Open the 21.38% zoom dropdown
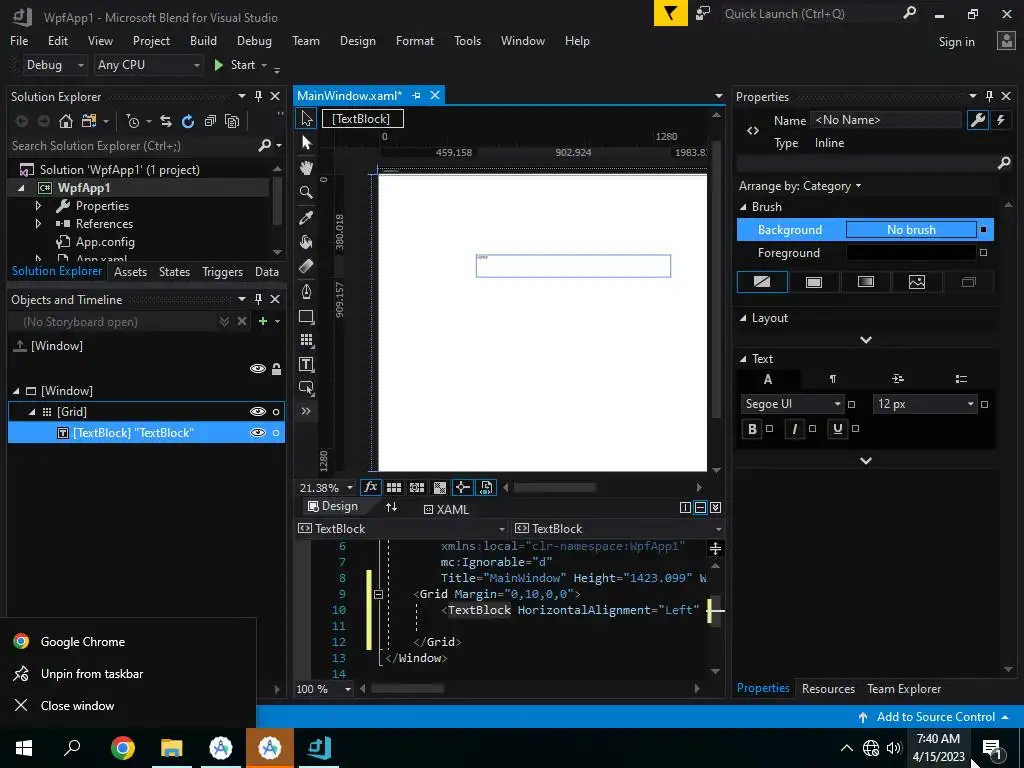The height and width of the screenshot is (768, 1024). [326, 488]
